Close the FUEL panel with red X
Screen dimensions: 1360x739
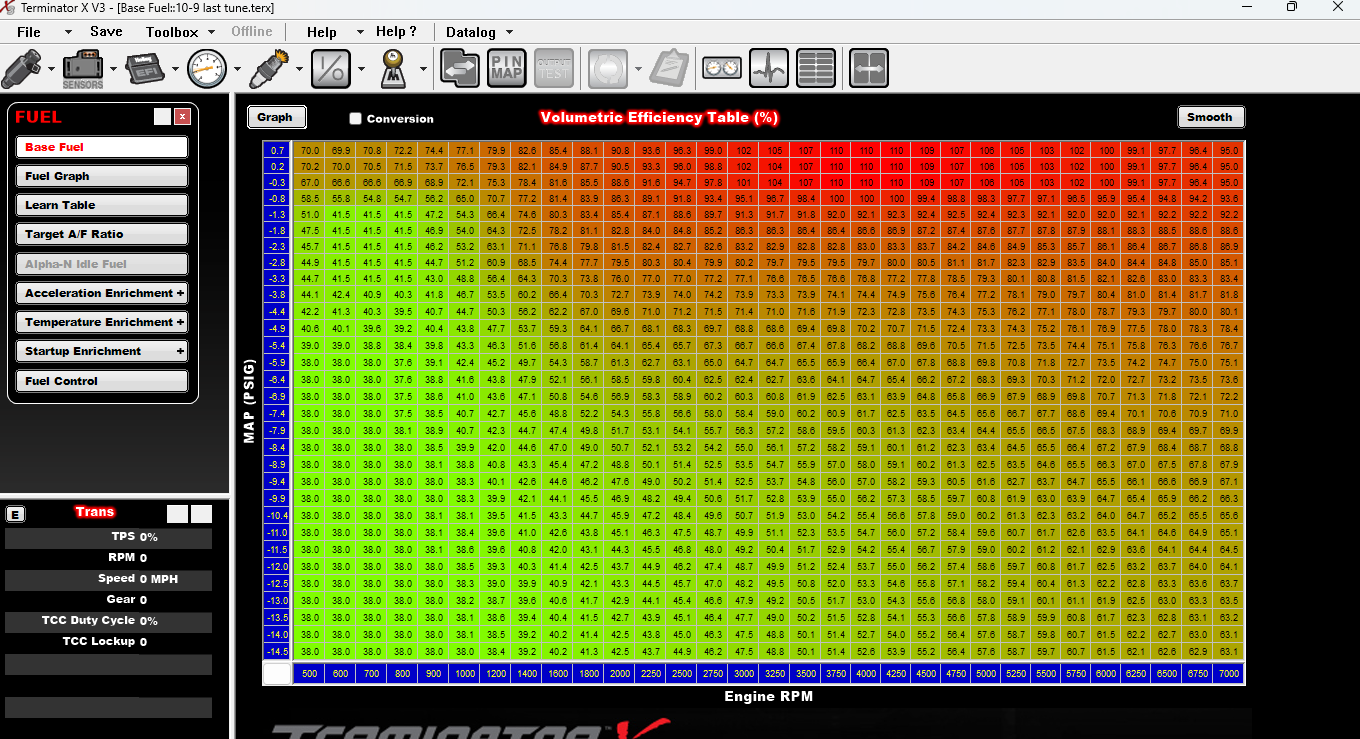pos(182,117)
